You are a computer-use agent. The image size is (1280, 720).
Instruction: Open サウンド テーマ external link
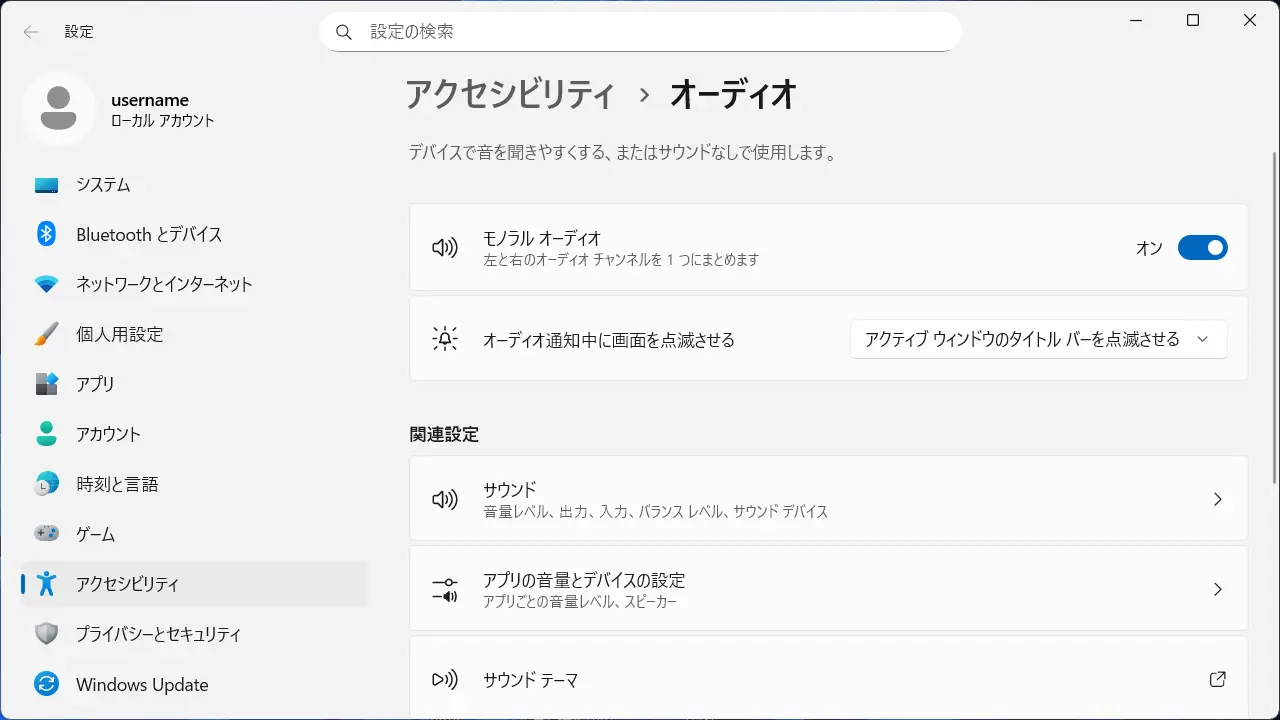click(x=1217, y=680)
